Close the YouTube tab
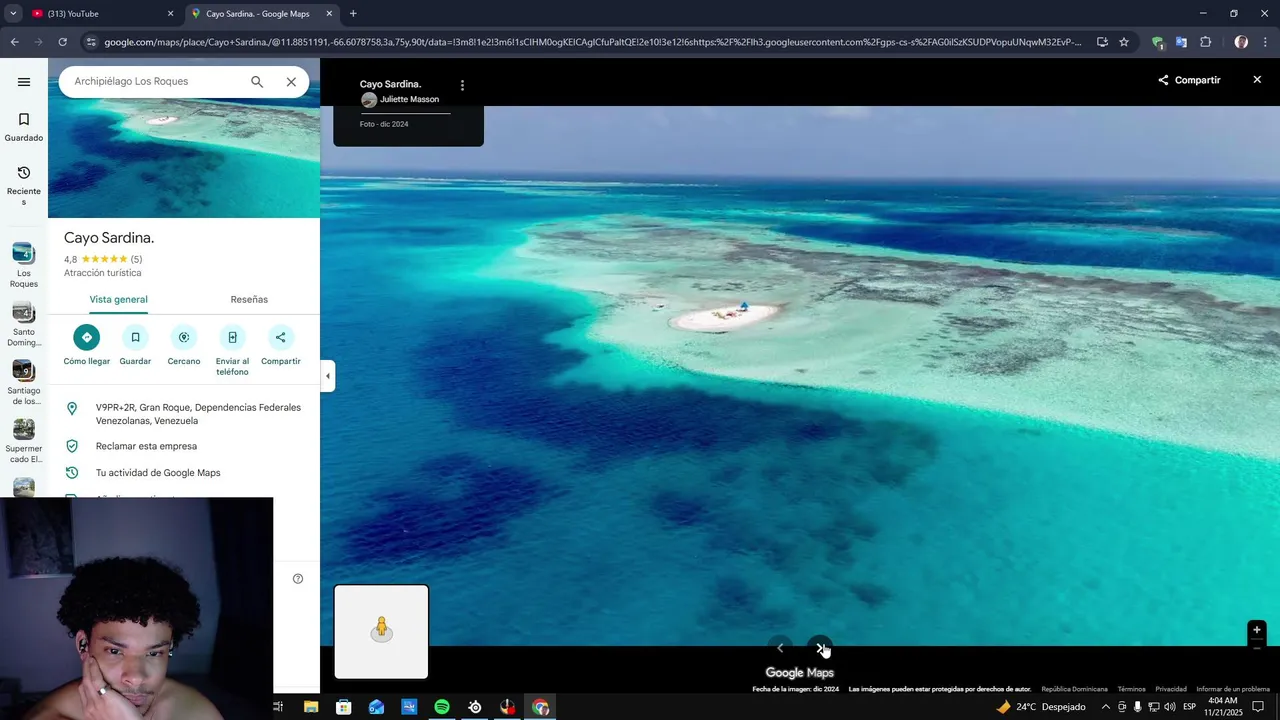The image size is (1280, 720). (x=170, y=14)
